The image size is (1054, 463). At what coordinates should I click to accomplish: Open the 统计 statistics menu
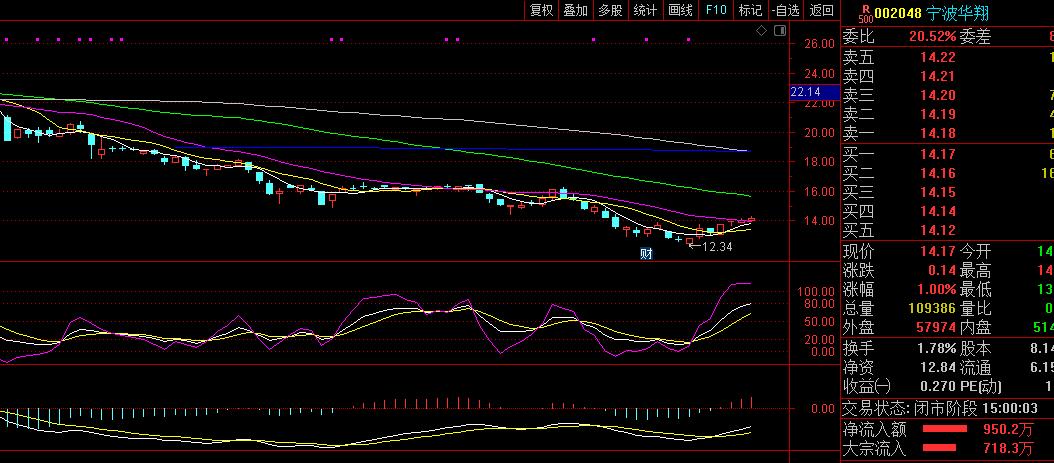(645, 10)
